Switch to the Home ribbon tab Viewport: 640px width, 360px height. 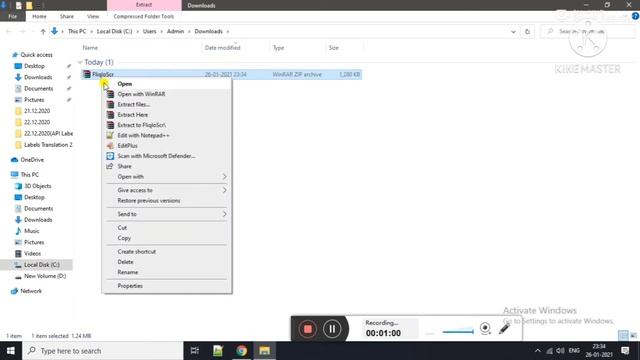pyautogui.click(x=39, y=16)
